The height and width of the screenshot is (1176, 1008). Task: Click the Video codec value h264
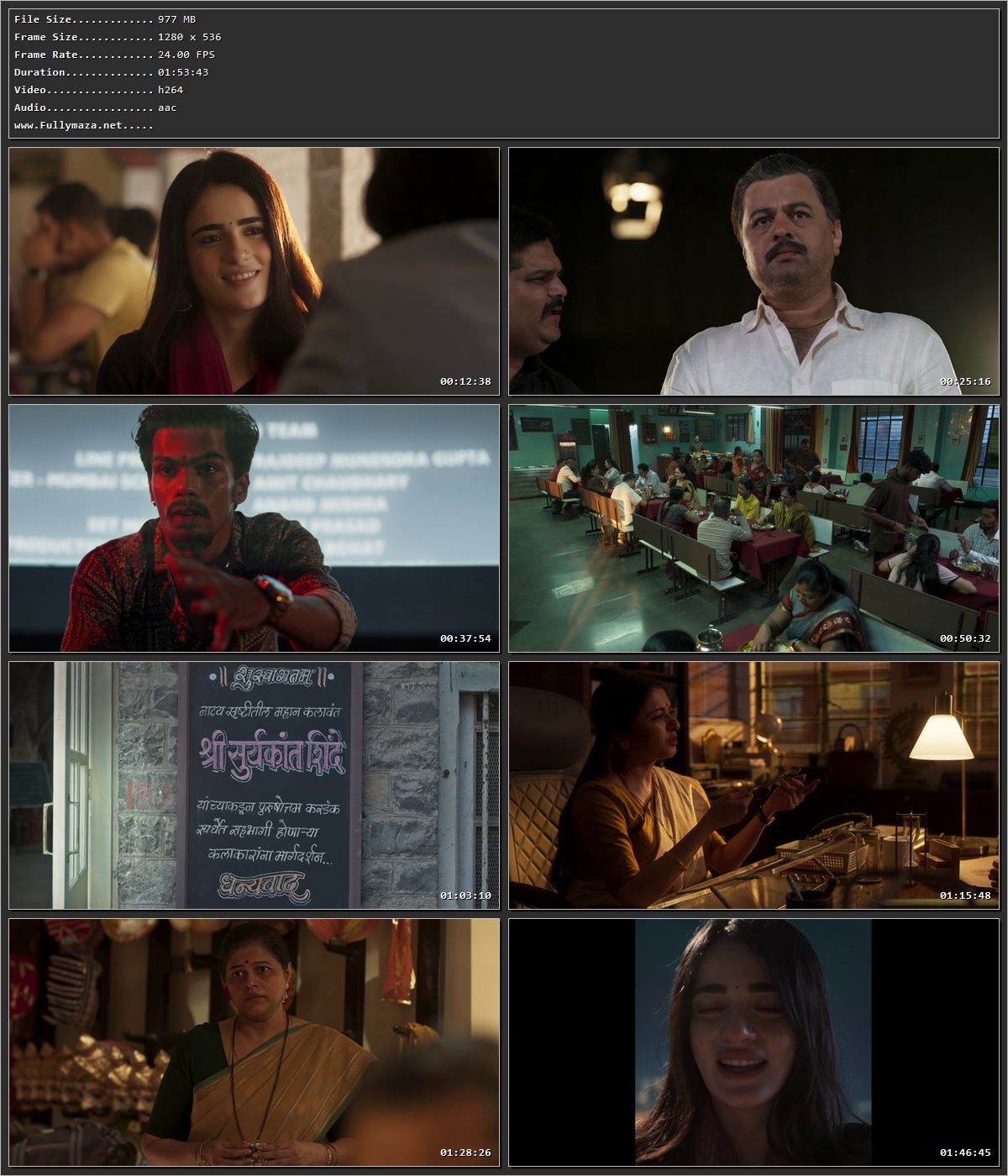(x=171, y=90)
